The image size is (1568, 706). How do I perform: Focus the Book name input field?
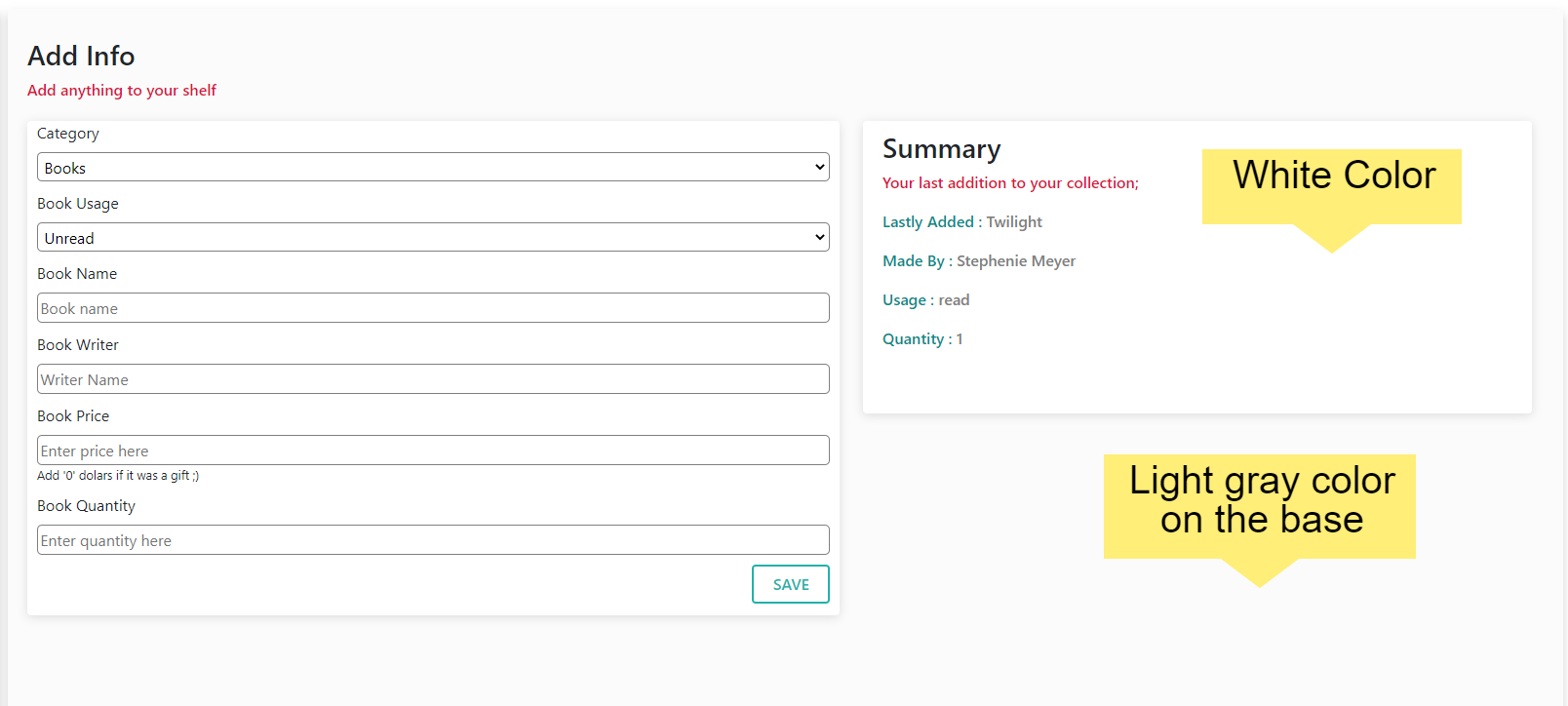click(x=433, y=308)
